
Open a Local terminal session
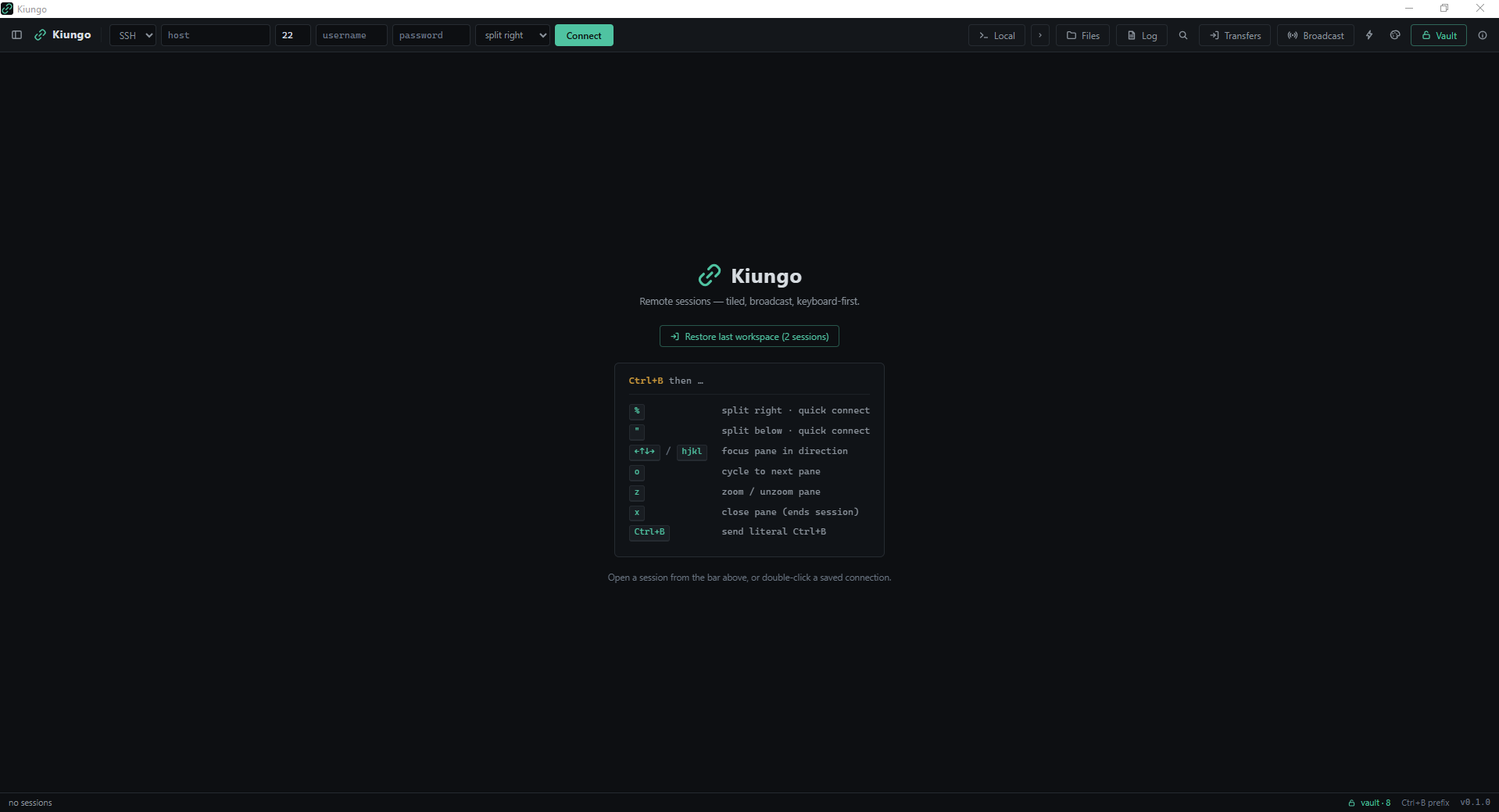tap(996, 35)
